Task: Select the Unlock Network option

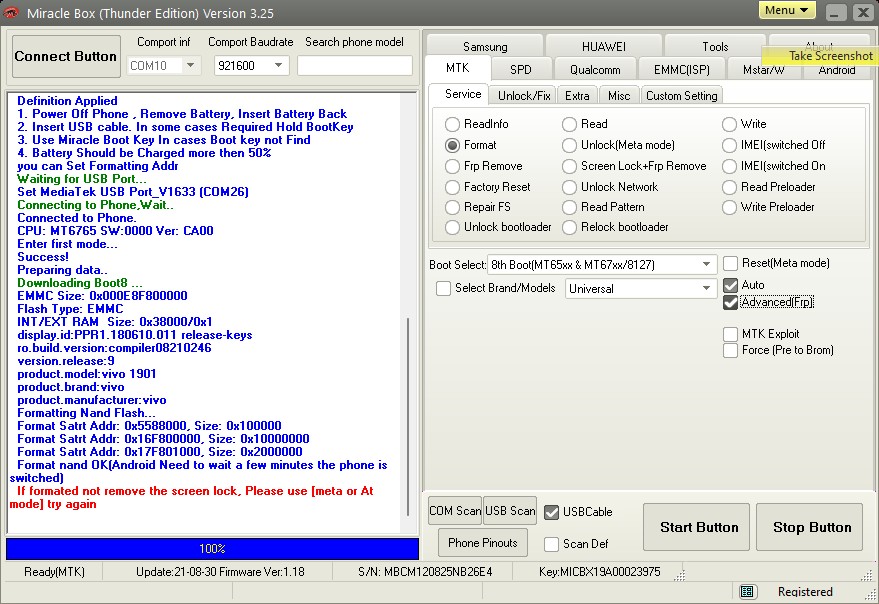Action: pyautogui.click(x=570, y=187)
